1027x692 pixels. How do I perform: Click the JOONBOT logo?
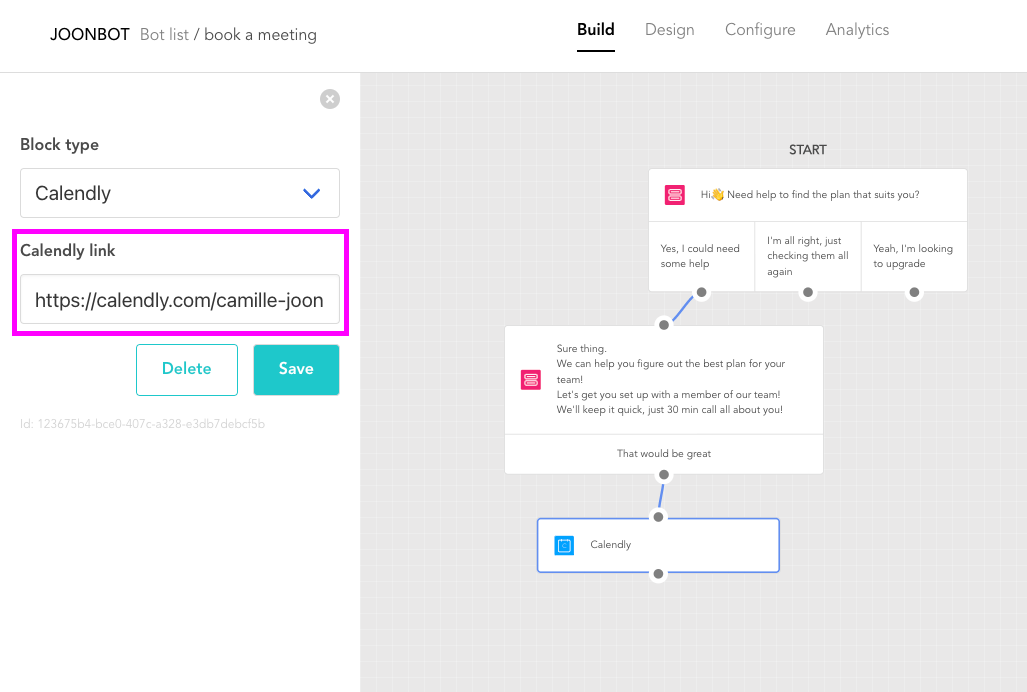click(x=90, y=35)
